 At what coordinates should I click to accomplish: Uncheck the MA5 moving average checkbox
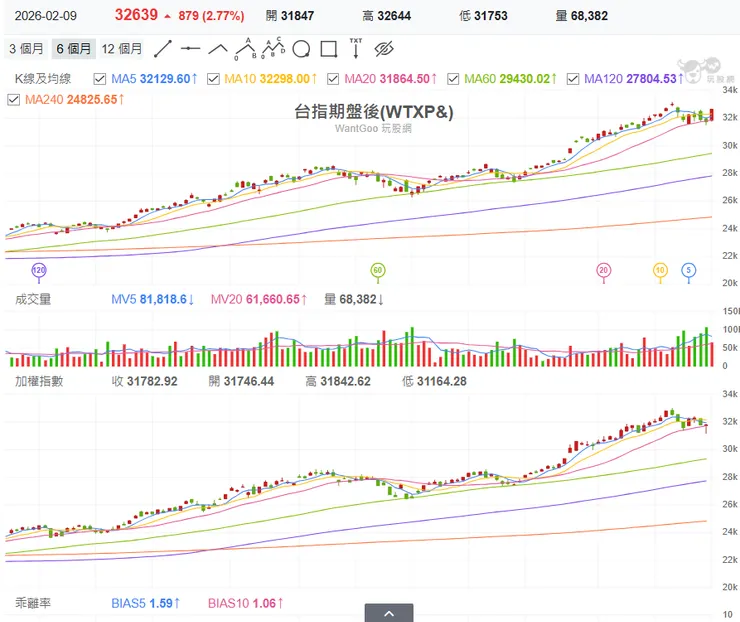[100, 79]
